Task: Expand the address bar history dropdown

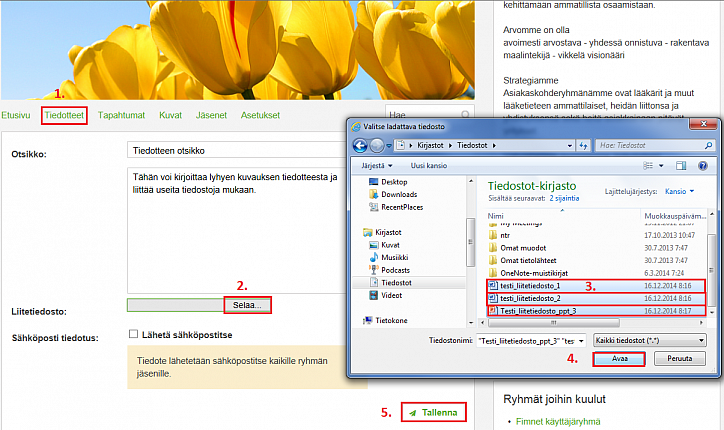Action: 570,145
